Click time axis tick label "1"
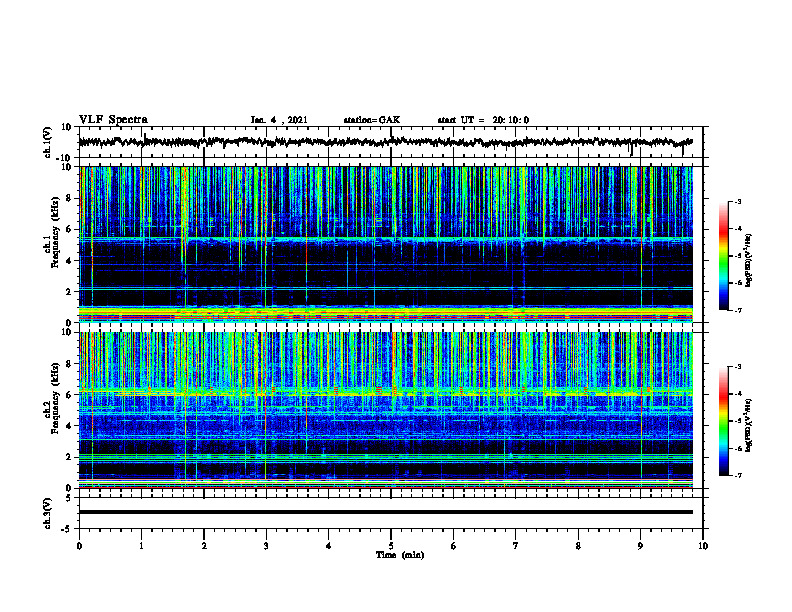Screen dimensions: 792x612 click(141, 546)
